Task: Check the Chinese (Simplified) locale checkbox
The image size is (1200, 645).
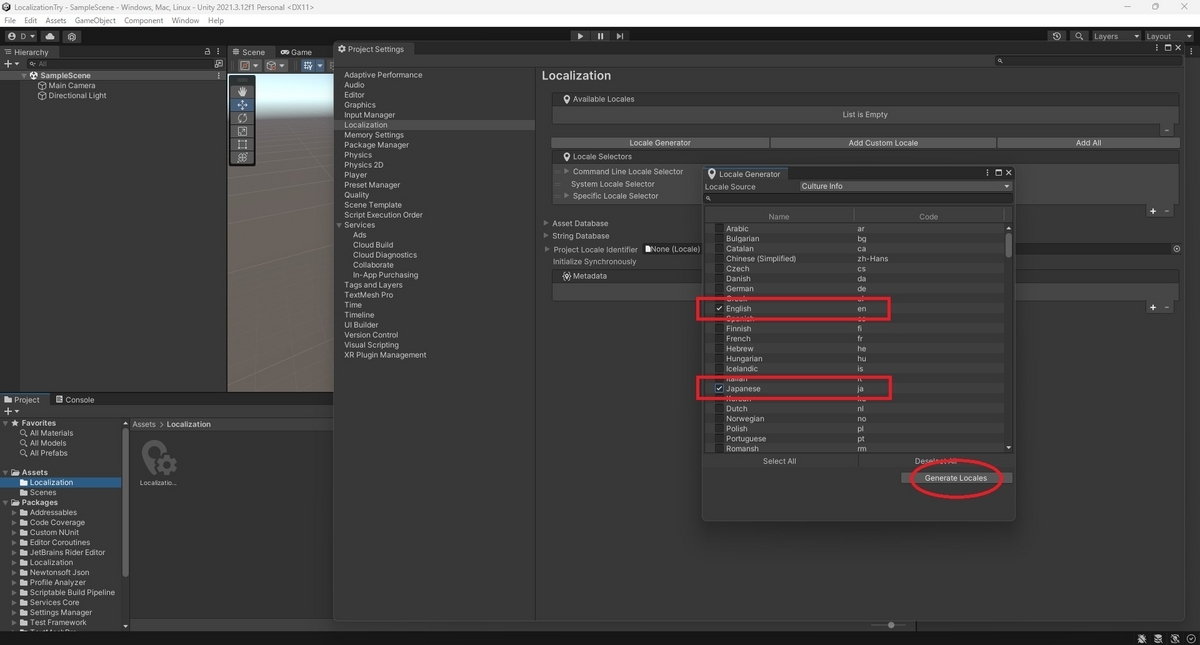Action: [x=719, y=259]
